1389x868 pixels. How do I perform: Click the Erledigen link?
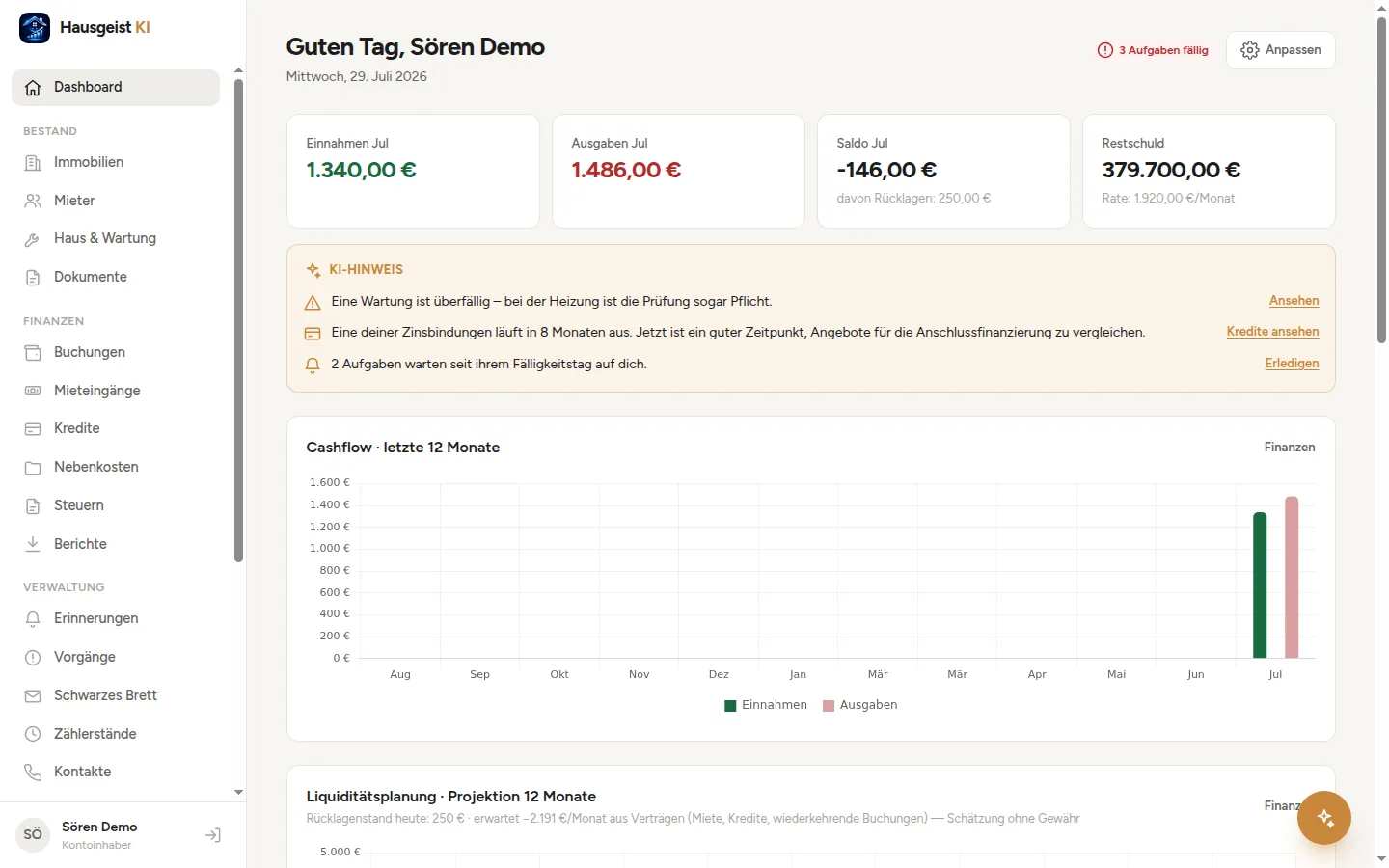pos(1292,364)
